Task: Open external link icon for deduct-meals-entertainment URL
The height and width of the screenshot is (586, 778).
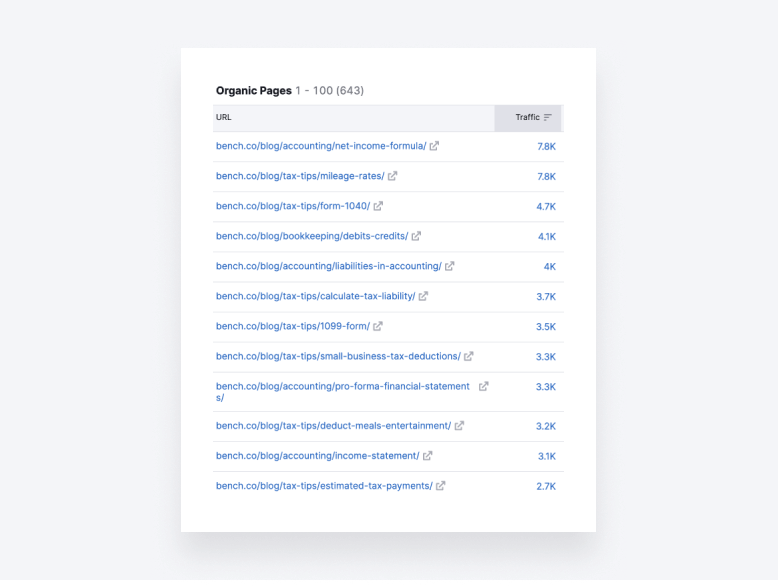Action: pos(459,426)
